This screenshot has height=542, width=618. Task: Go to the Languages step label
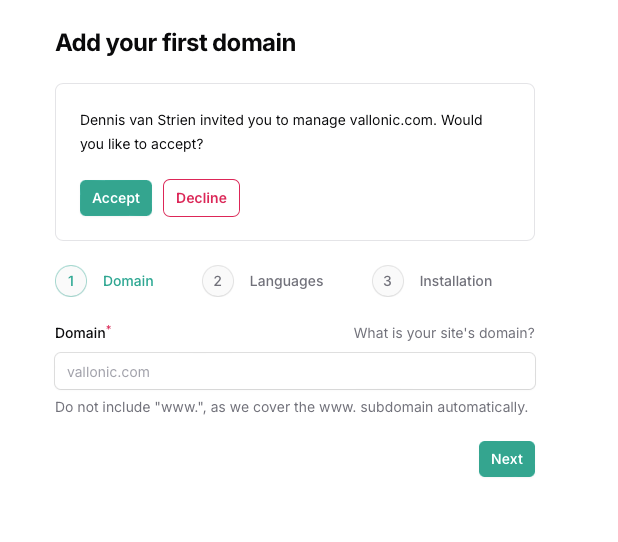pyautogui.click(x=287, y=281)
